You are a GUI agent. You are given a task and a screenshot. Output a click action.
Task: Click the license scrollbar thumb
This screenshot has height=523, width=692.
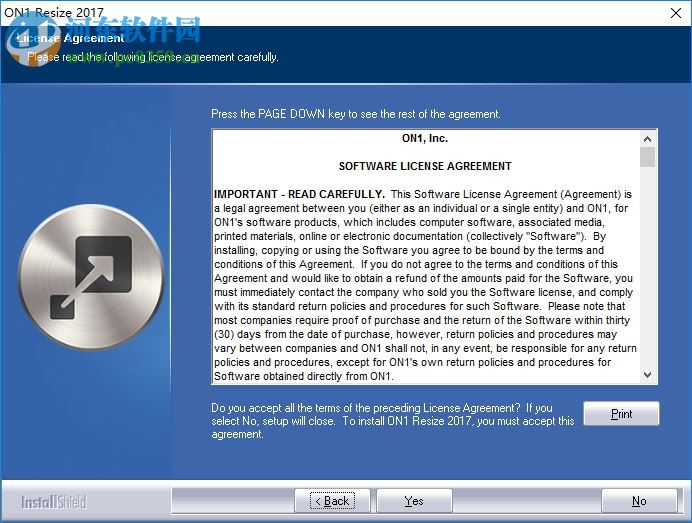tap(647, 157)
